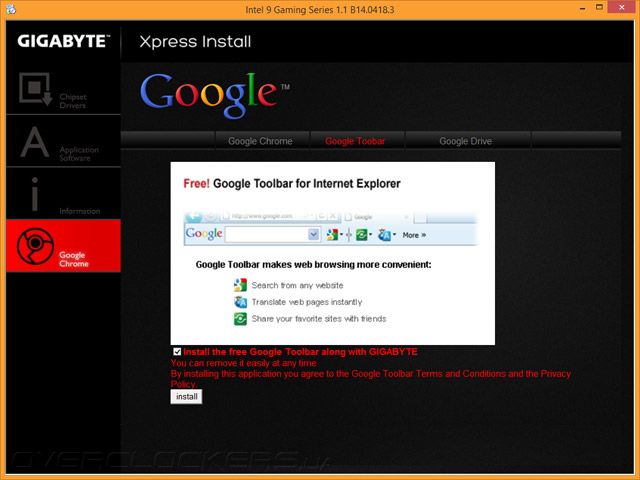The width and height of the screenshot is (640, 480).
Task: Click the application icon in the title bar
Action: point(11,9)
